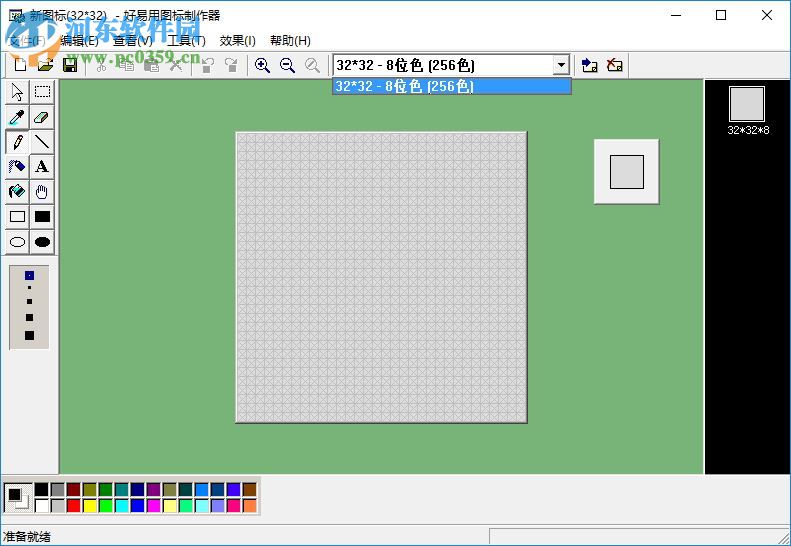
Task: Select the hollow rectangle shape tool
Action: coord(17,216)
